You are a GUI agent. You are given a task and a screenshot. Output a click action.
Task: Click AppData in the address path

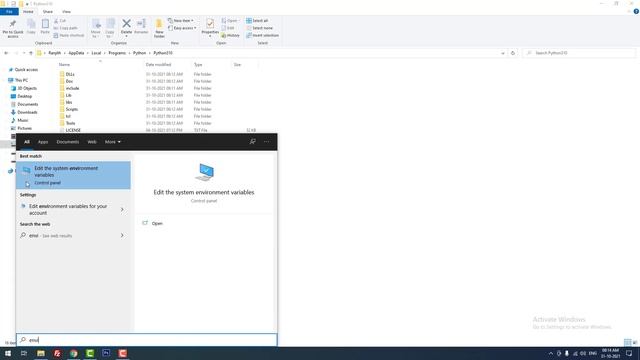coord(76,53)
